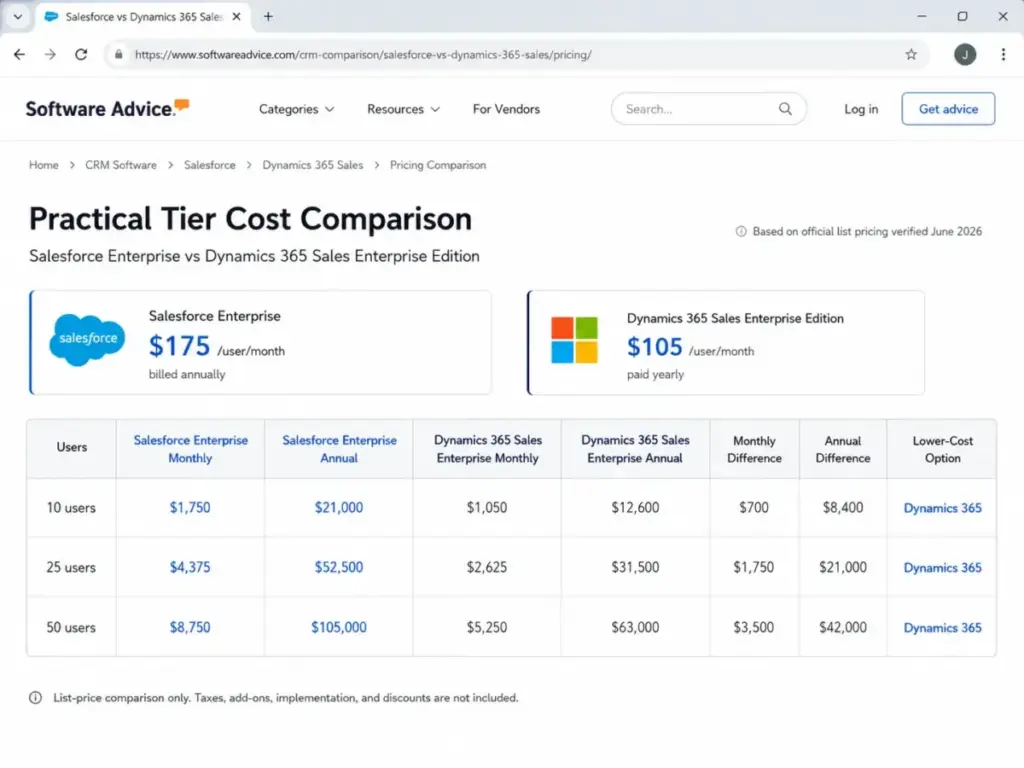
Task: Click info icon beside list-price disclaimer
Action: pyautogui.click(x=35, y=697)
